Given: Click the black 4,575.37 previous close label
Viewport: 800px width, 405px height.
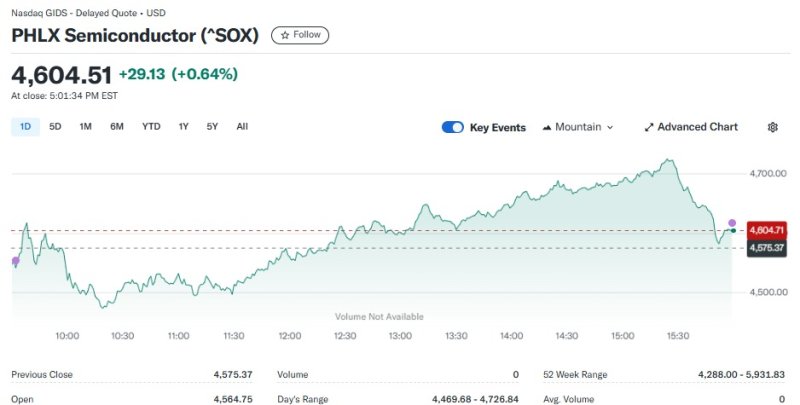Looking at the screenshot, I should 766,247.
